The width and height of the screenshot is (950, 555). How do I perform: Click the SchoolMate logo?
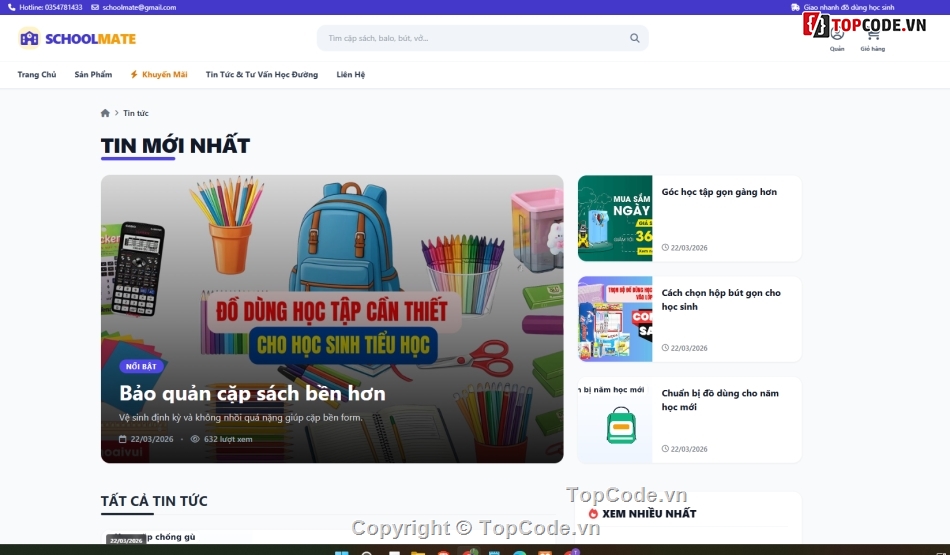pyautogui.click(x=77, y=38)
